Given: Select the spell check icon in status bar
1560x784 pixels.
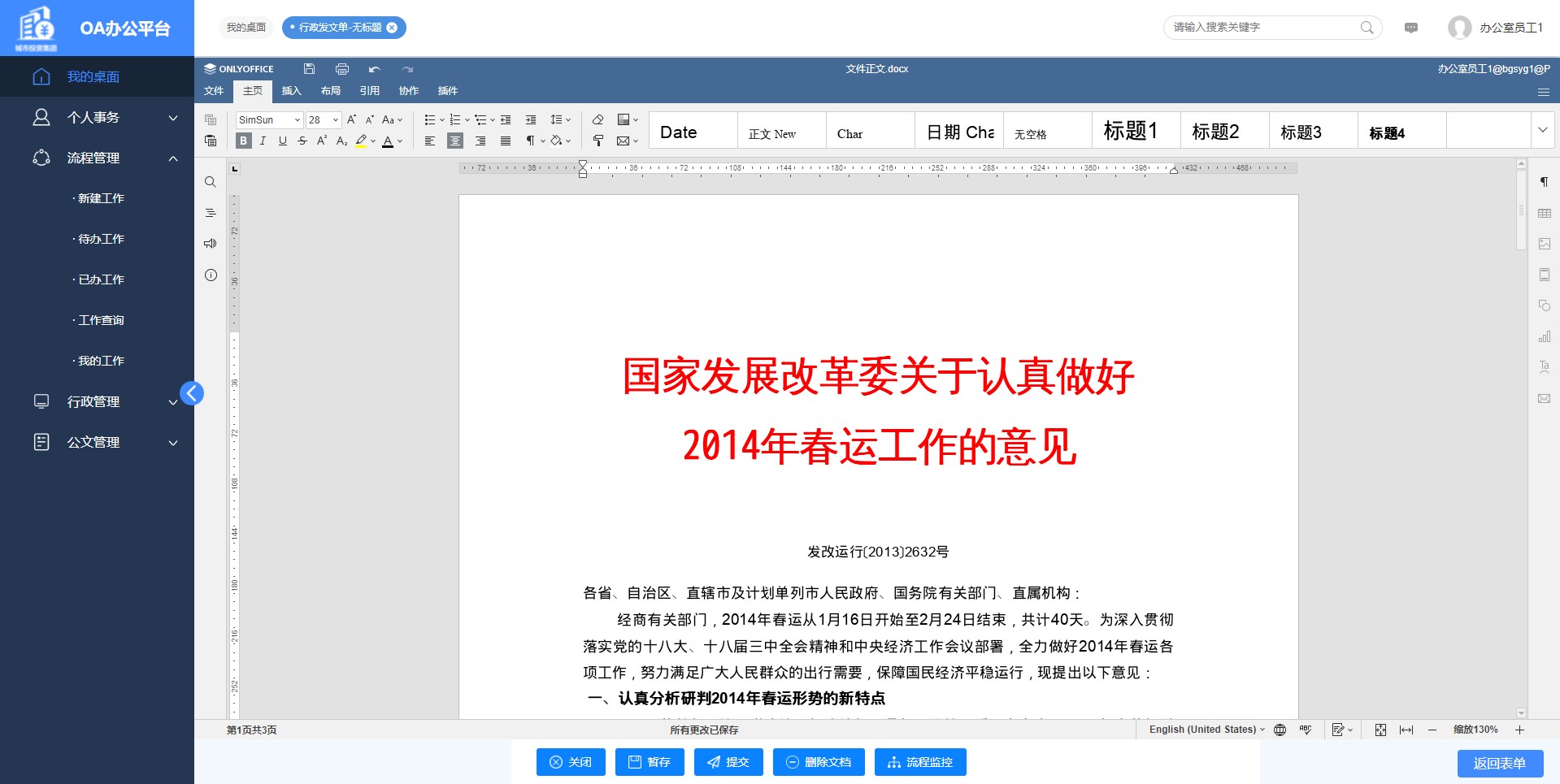Looking at the screenshot, I should click(1305, 730).
